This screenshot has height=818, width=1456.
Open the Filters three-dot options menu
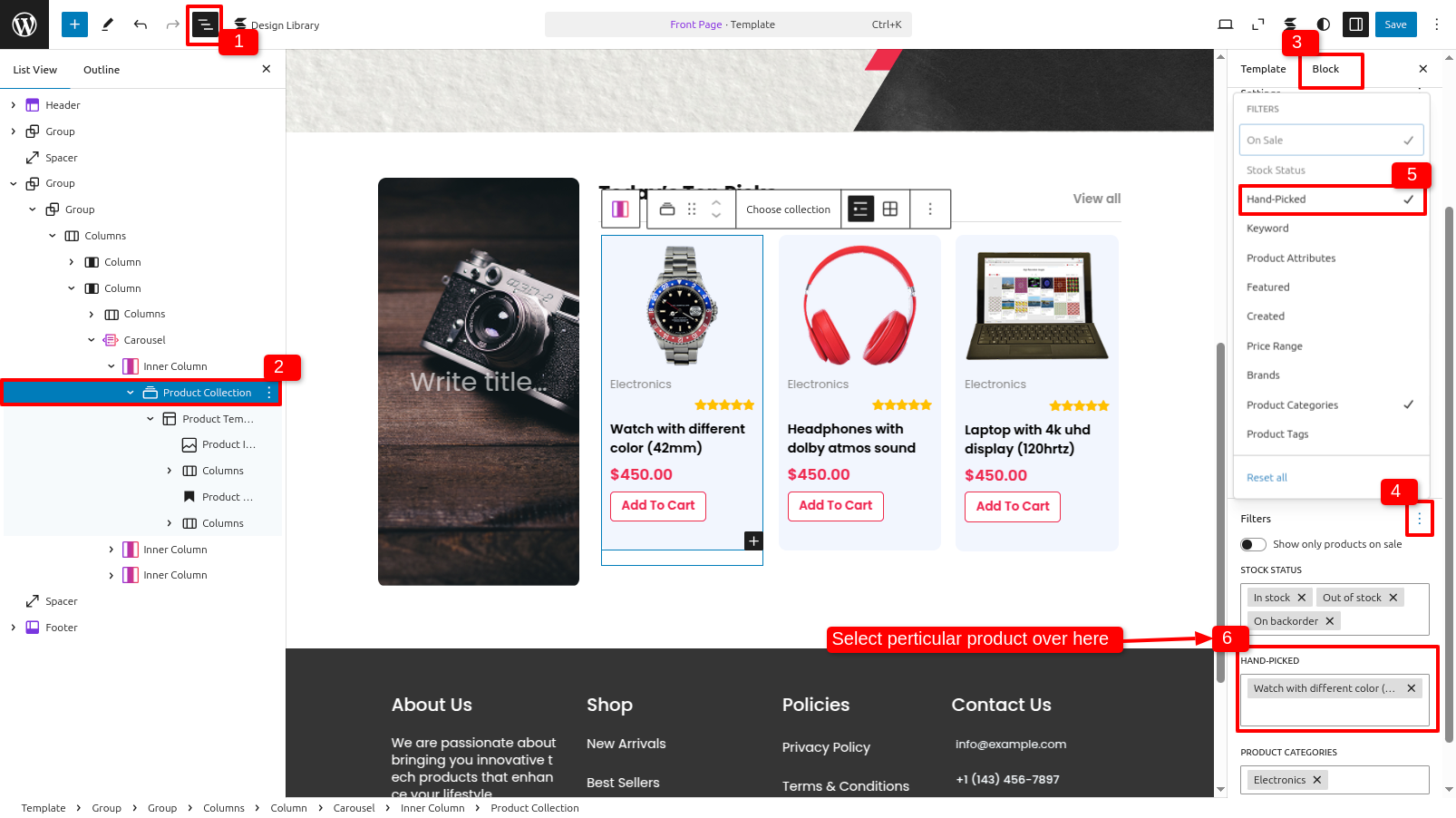pyautogui.click(x=1420, y=519)
